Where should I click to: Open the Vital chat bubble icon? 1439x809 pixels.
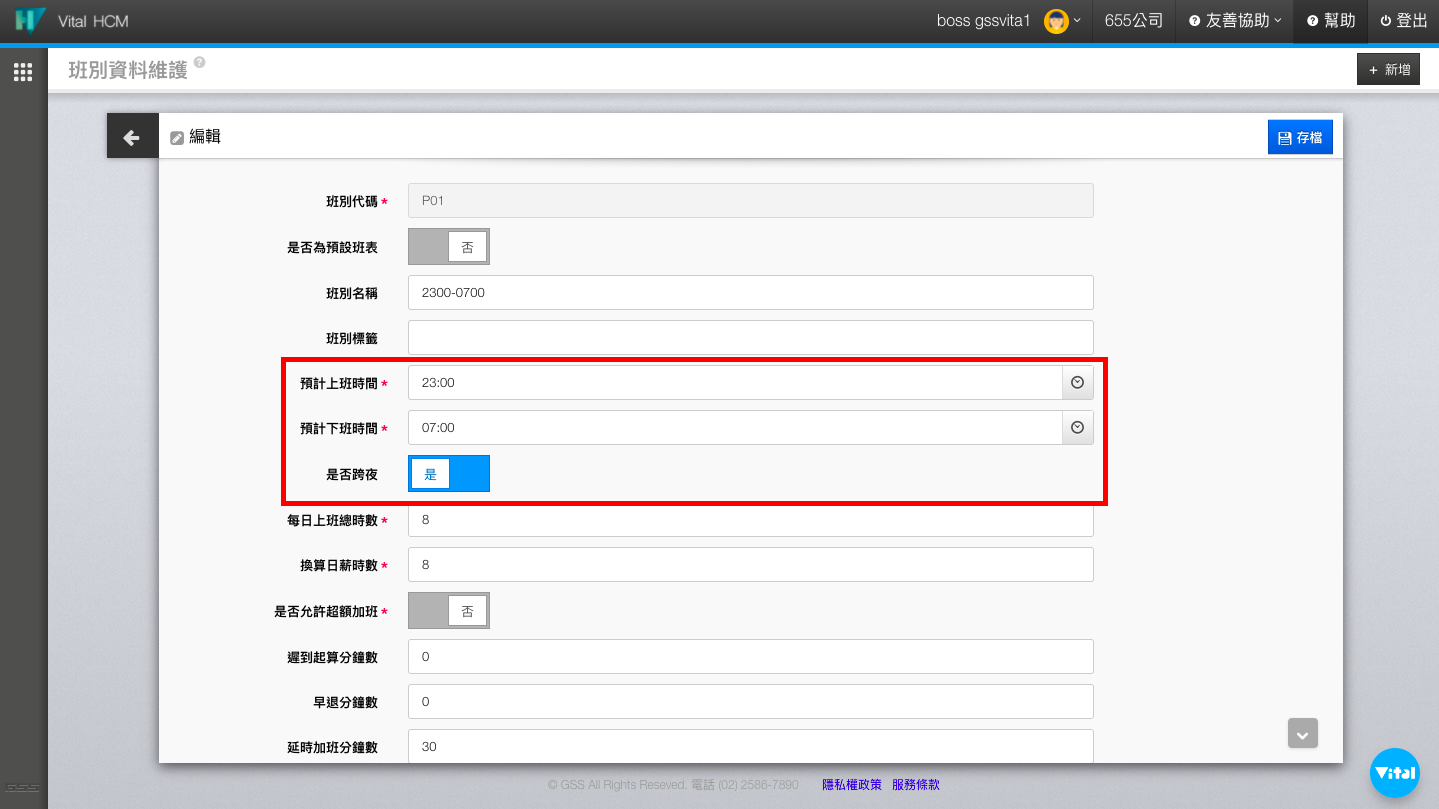(1394, 773)
